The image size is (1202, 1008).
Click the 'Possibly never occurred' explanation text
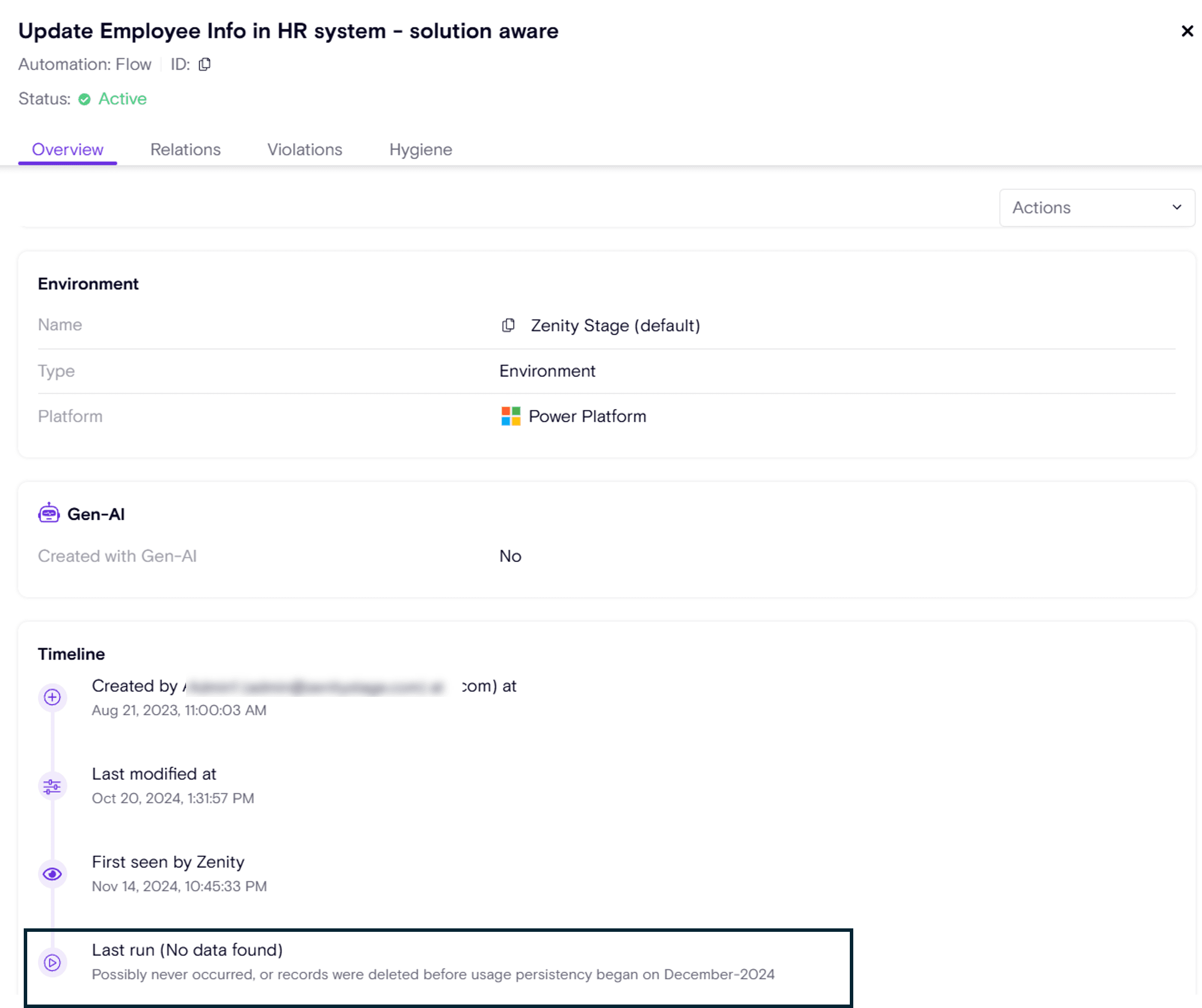433,975
